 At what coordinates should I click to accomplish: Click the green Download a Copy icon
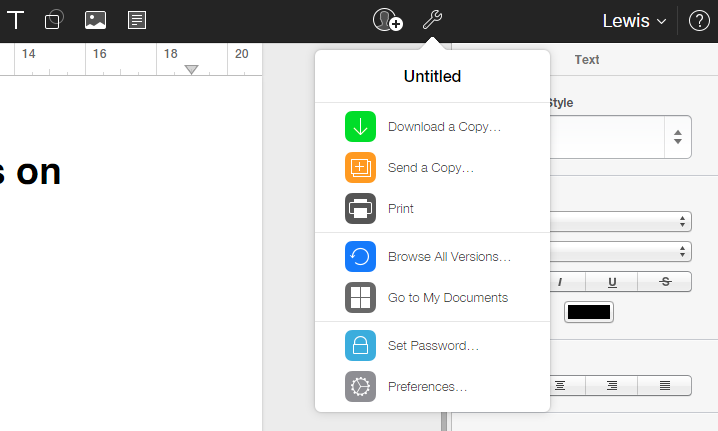(x=360, y=127)
